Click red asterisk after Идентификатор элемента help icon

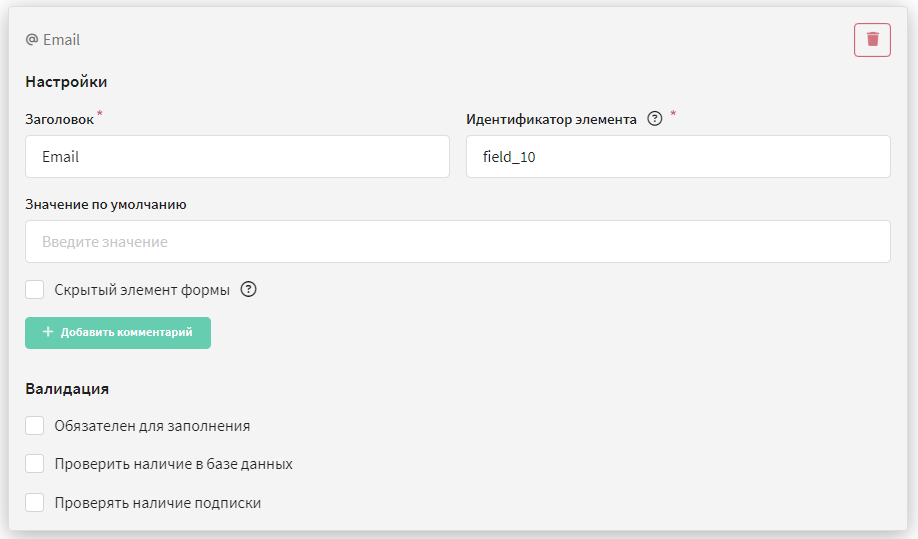(673, 113)
